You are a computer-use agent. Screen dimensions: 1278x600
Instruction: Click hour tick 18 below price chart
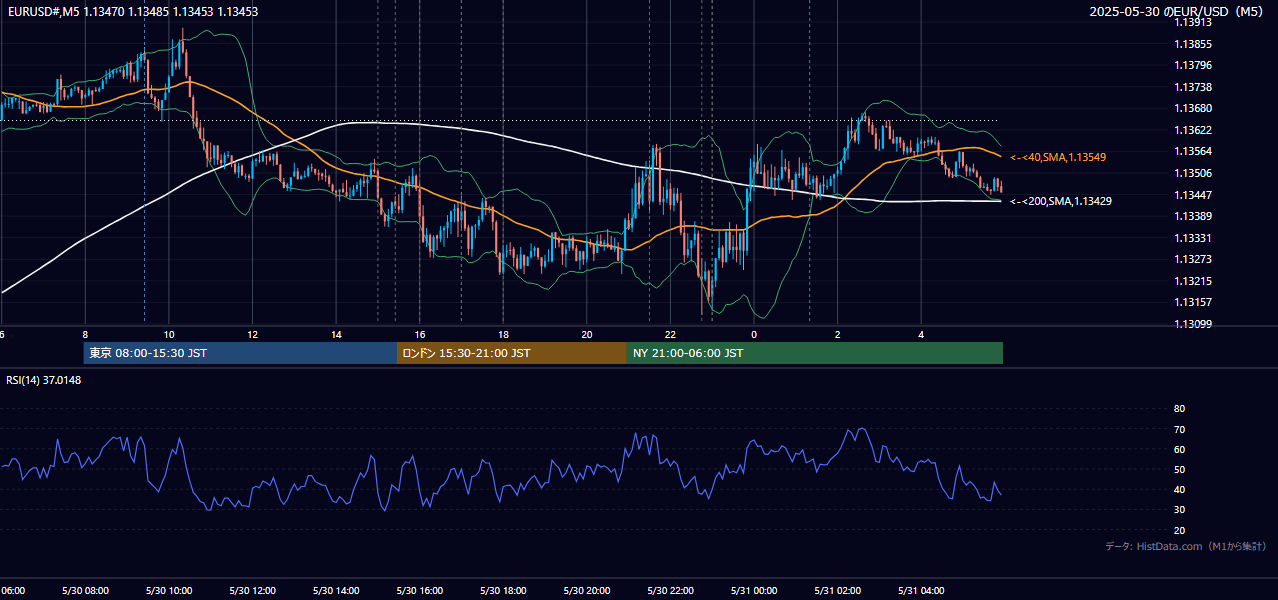pos(503,334)
